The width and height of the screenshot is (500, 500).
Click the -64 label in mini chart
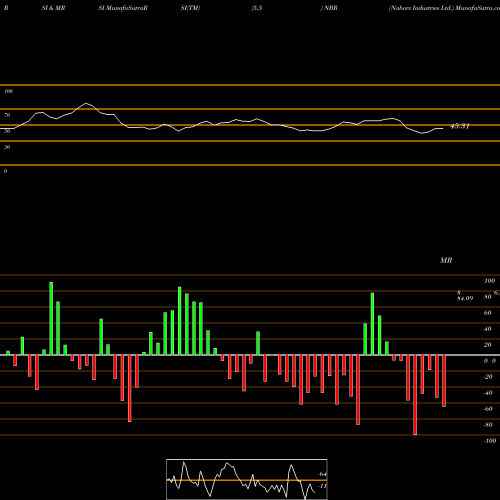tap(322, 474)
